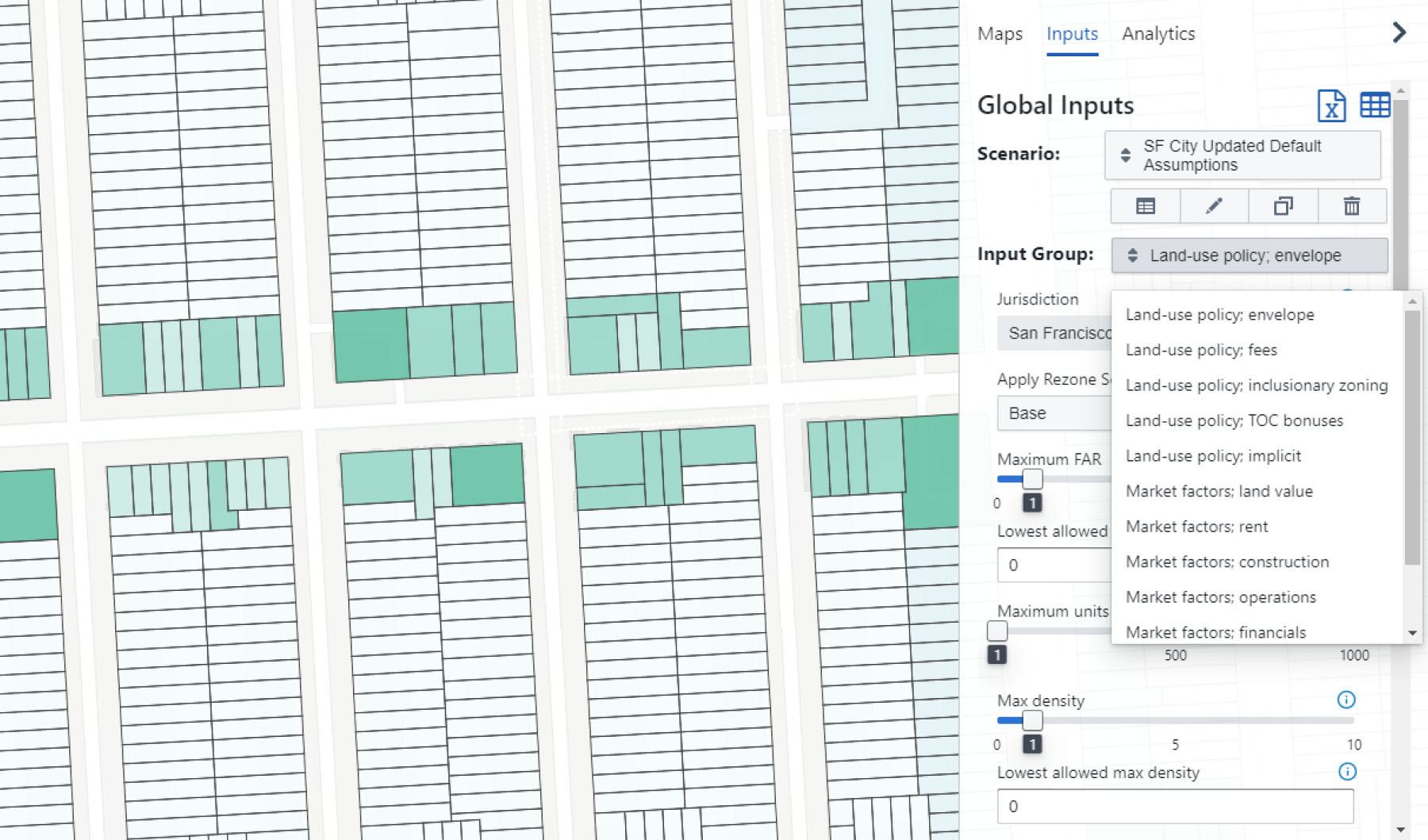
Task: Pick Land-use policy; TOC bonuses option
Action: click(1234, 420)
